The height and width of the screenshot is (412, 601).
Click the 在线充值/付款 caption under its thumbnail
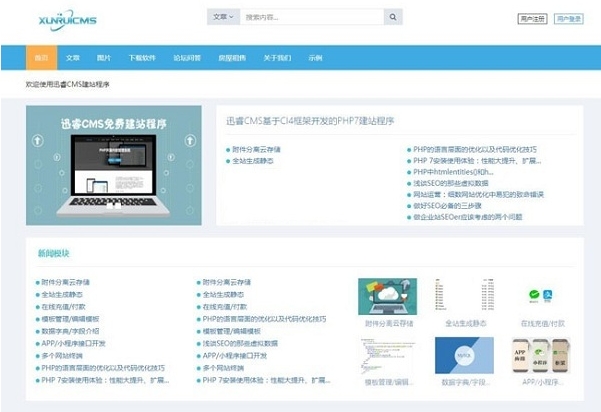point(542,323)
